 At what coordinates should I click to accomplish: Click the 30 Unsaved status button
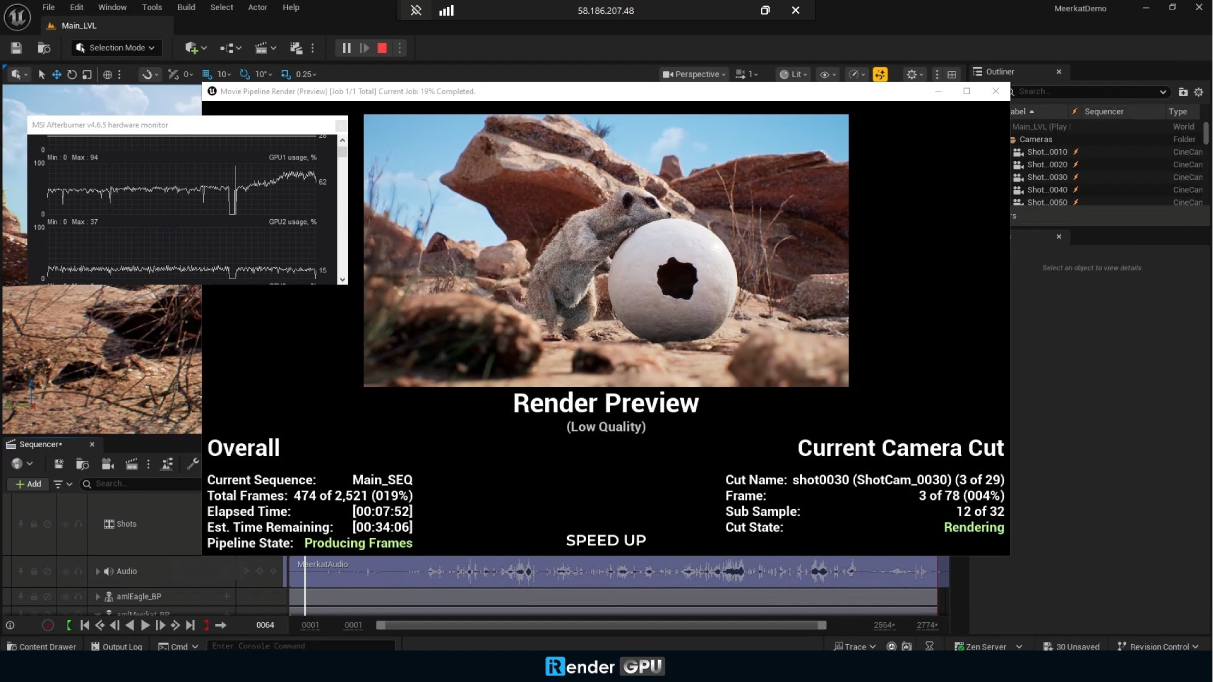coord(1071,647)
